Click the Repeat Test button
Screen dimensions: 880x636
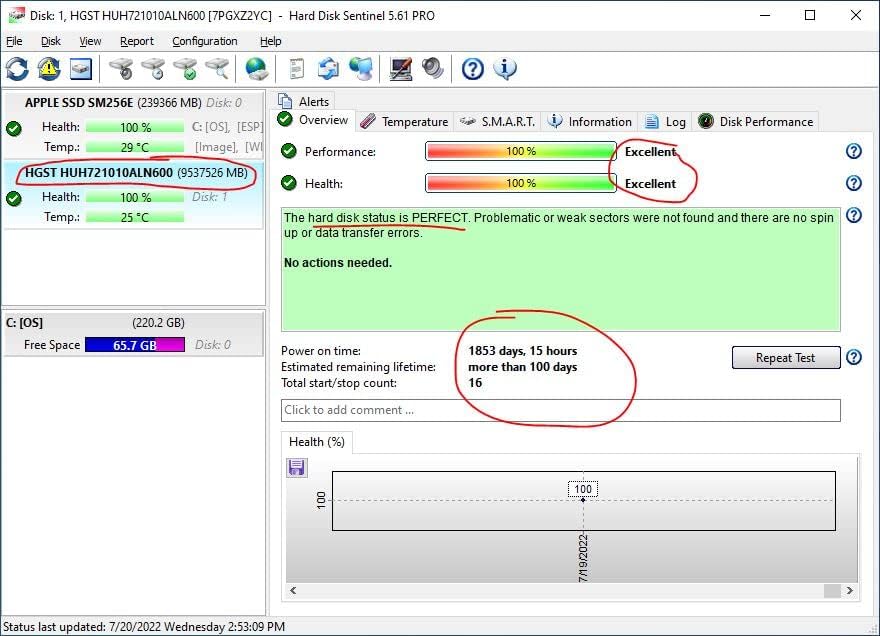click(786, 358)
